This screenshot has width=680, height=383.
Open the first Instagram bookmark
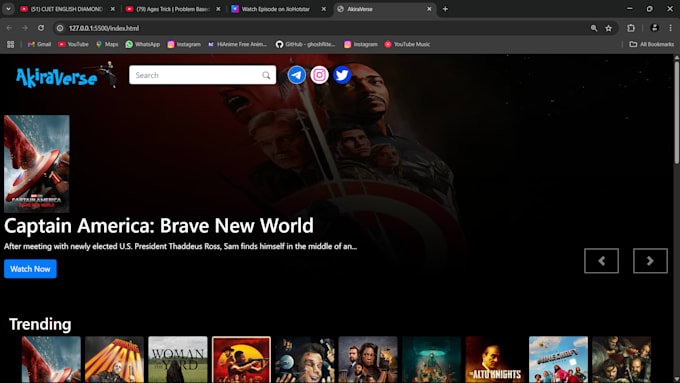(x=184, y=44)
